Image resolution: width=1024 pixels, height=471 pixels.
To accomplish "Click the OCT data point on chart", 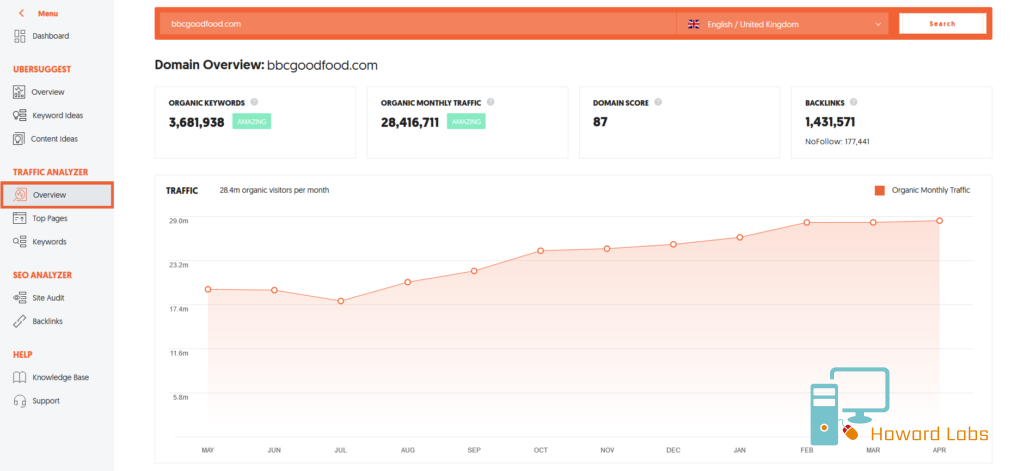I will [541, 251].
